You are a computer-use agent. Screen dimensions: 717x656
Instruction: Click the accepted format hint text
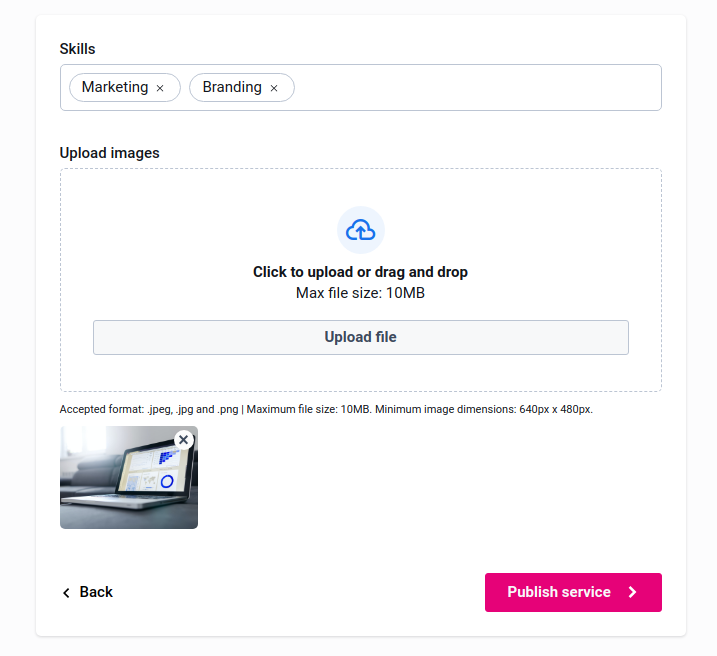point(326,409)
